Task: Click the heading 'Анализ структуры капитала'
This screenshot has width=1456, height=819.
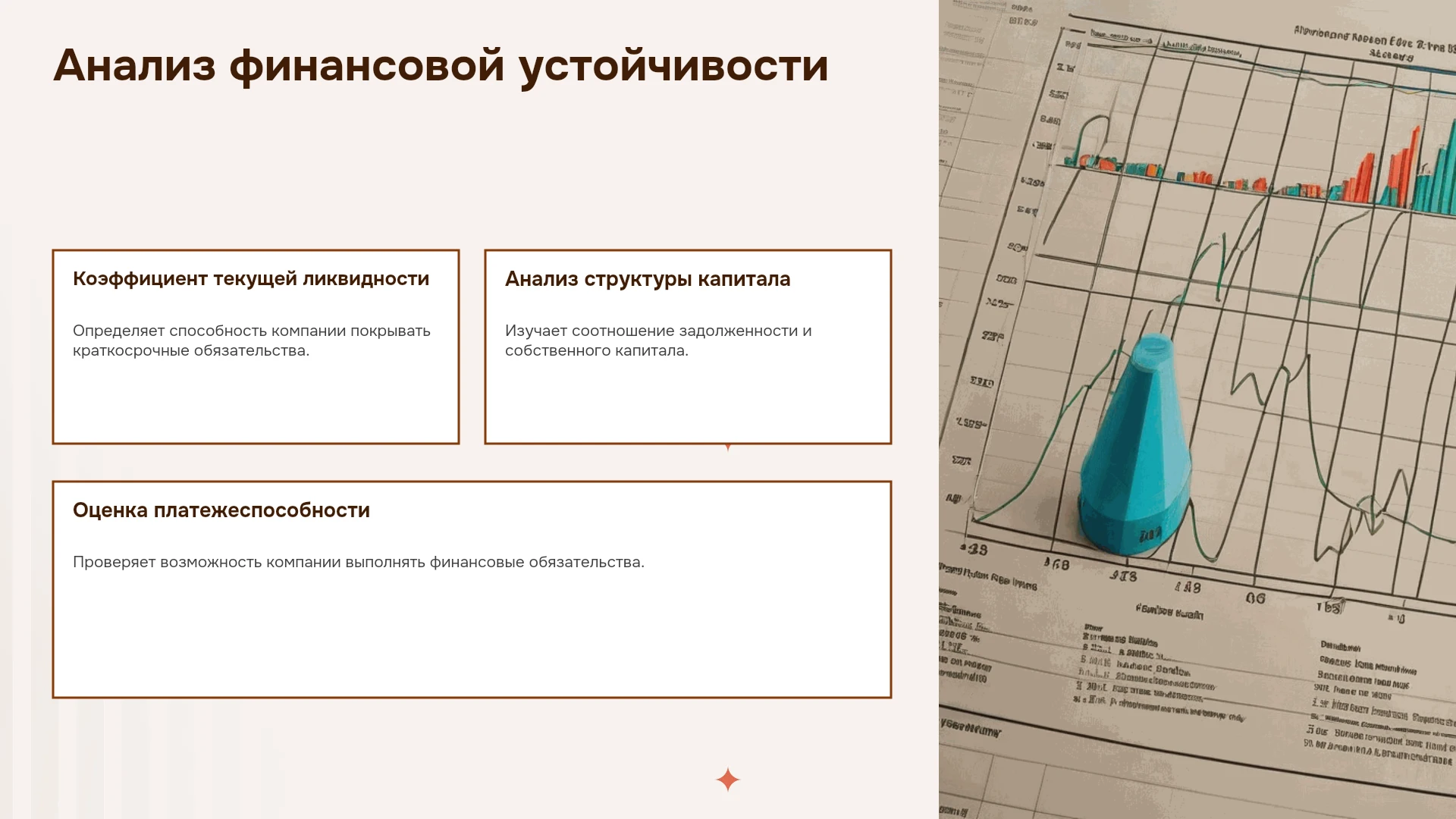Action: click(648, 279)
